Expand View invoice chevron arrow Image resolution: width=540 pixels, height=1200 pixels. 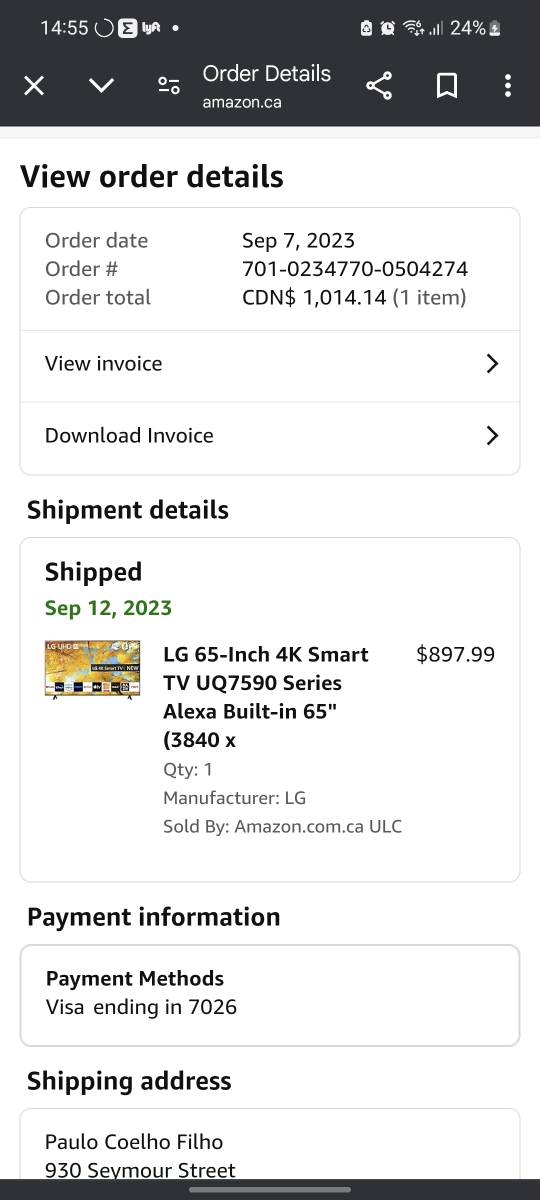(x=491, y=364)
